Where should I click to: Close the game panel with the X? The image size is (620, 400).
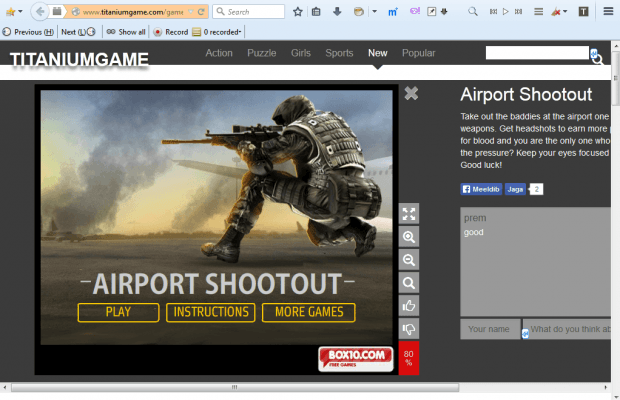pyautogui.click(x=411, y=93)
